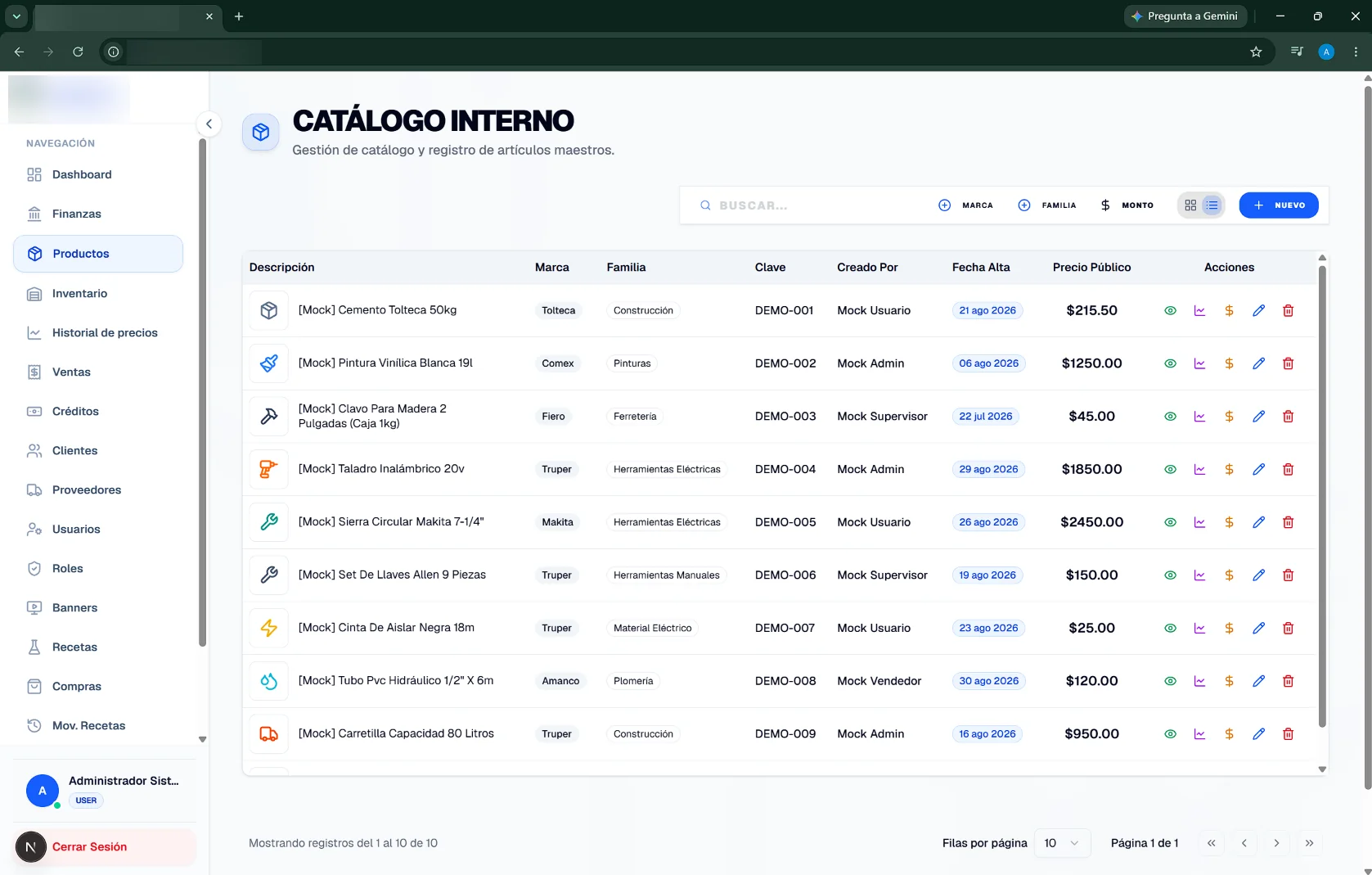Viewport: 1372px width, 875px height.
Task: Open the rows-per-page dropdown showing 10
Action: click(x=1062, y=843)
